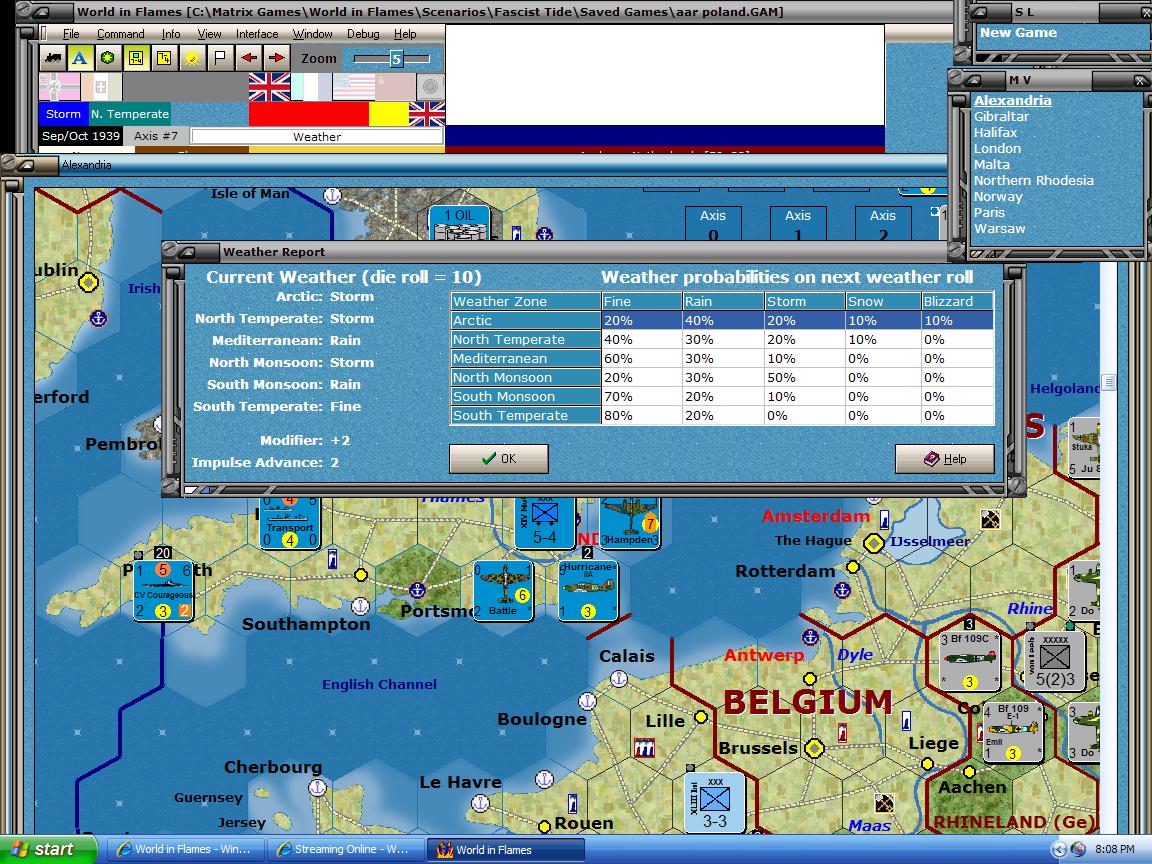The height and width of the screenshot is (864, 1152).
Task: Click New Game in the S L window
Action: (1018, 32)
